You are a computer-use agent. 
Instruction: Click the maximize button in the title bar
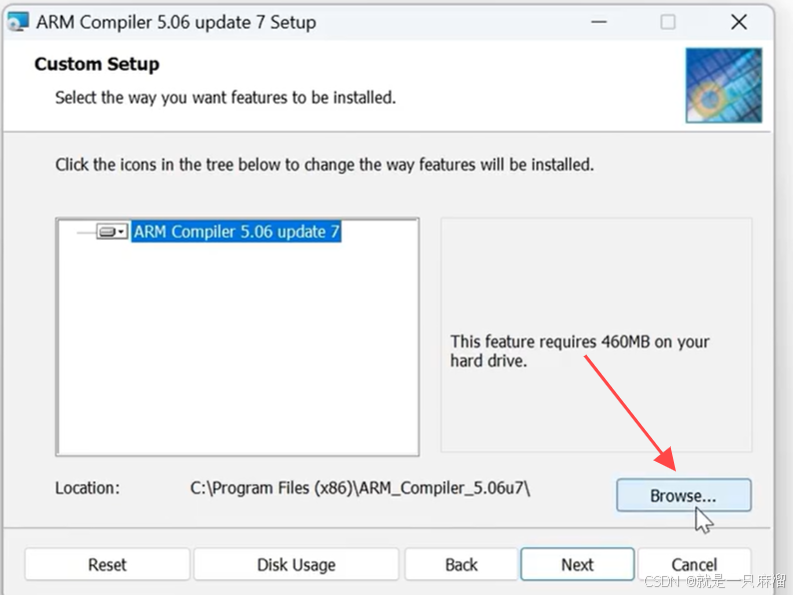tap(668, 22)
